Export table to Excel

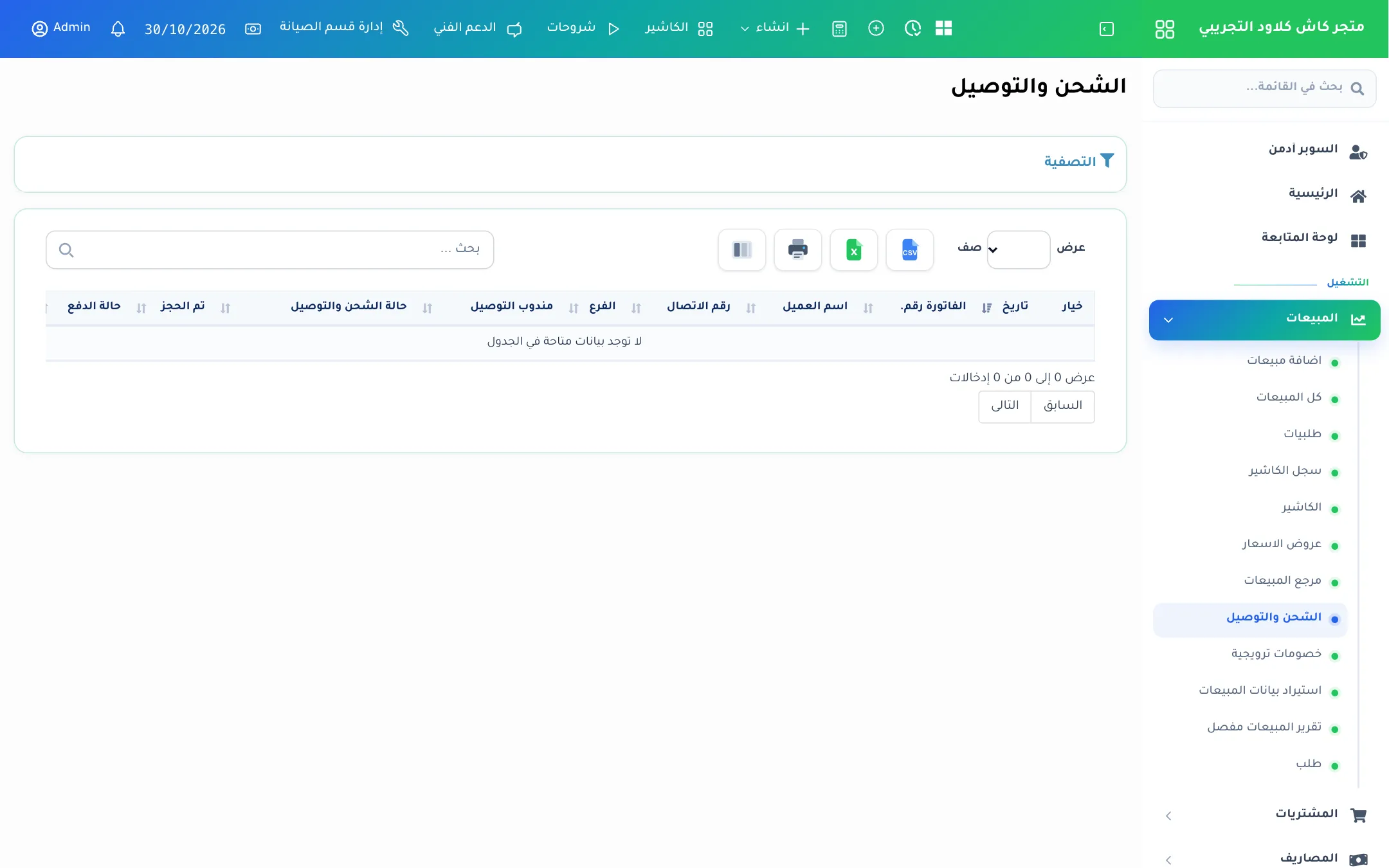click(853, 249)
